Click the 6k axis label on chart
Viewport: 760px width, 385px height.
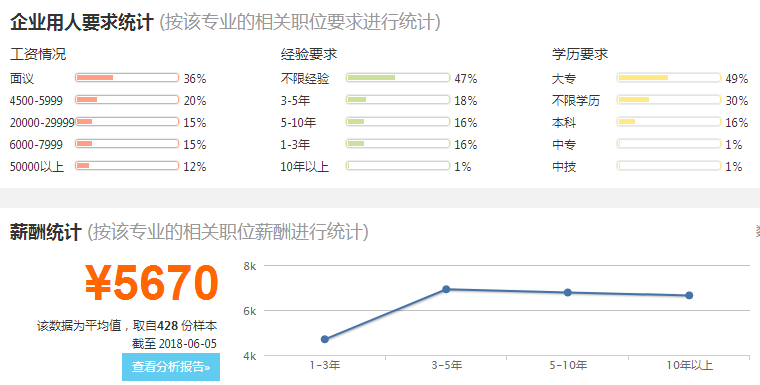250,311
